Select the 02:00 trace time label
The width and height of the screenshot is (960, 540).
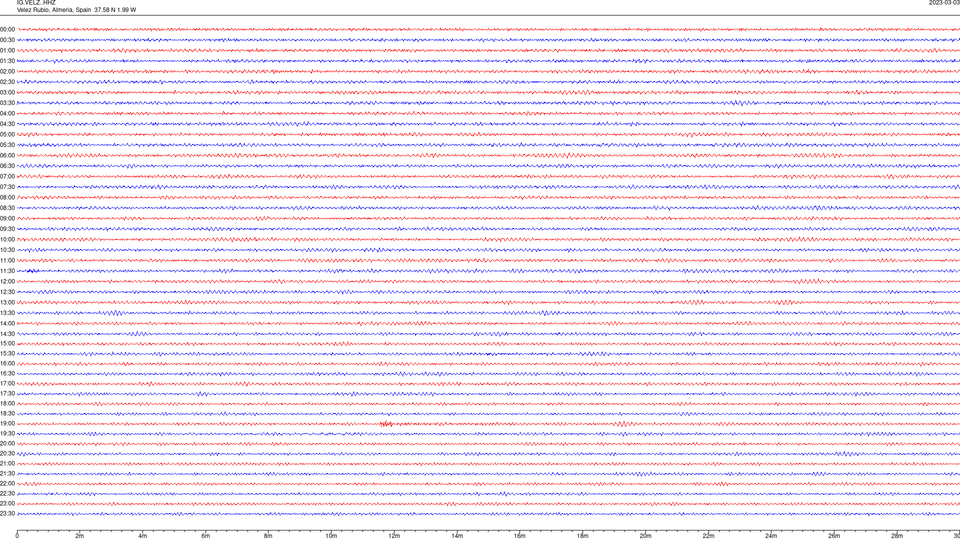click(7, 72)
